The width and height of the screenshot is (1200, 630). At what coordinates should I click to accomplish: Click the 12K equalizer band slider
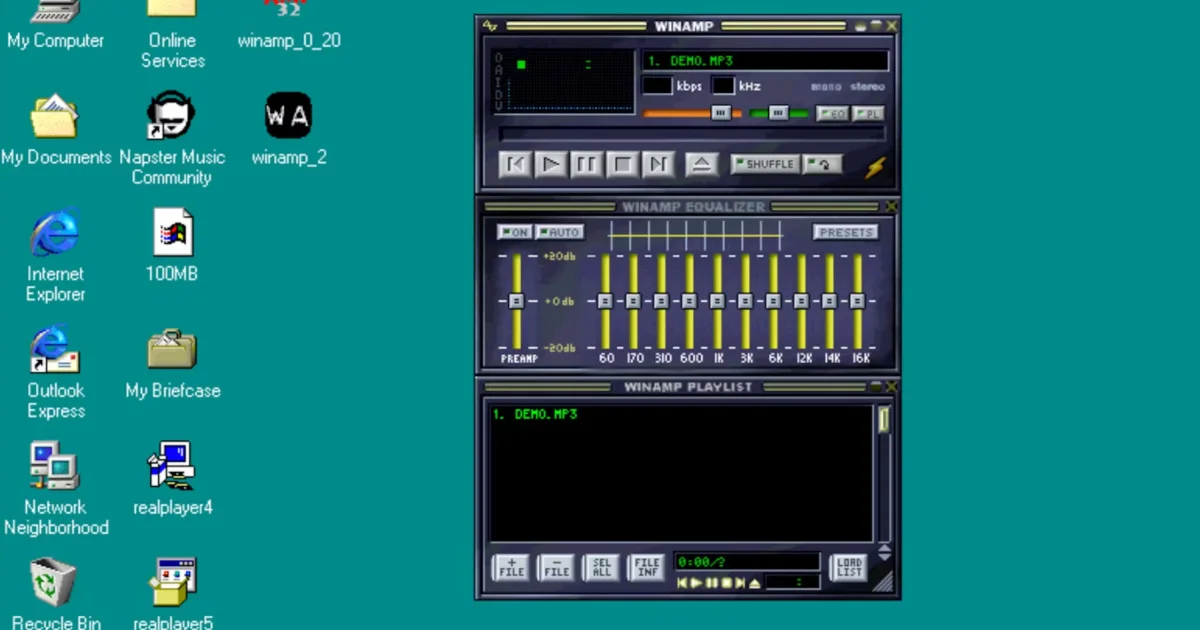coord(801,301)
